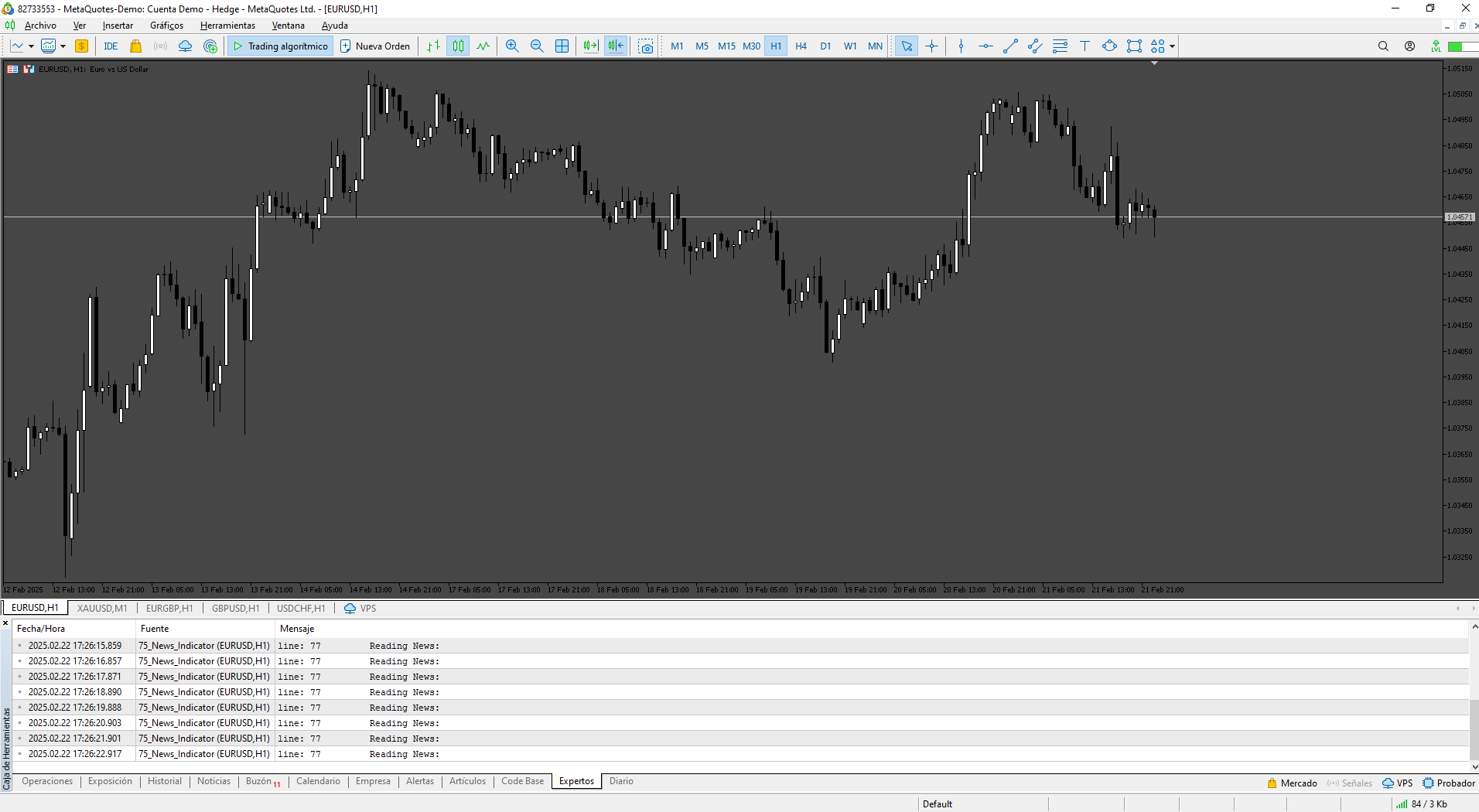1479x812 pixels.
Task: Toggle the cursor arrow selection mode
Action: click(x=907, y=46)
